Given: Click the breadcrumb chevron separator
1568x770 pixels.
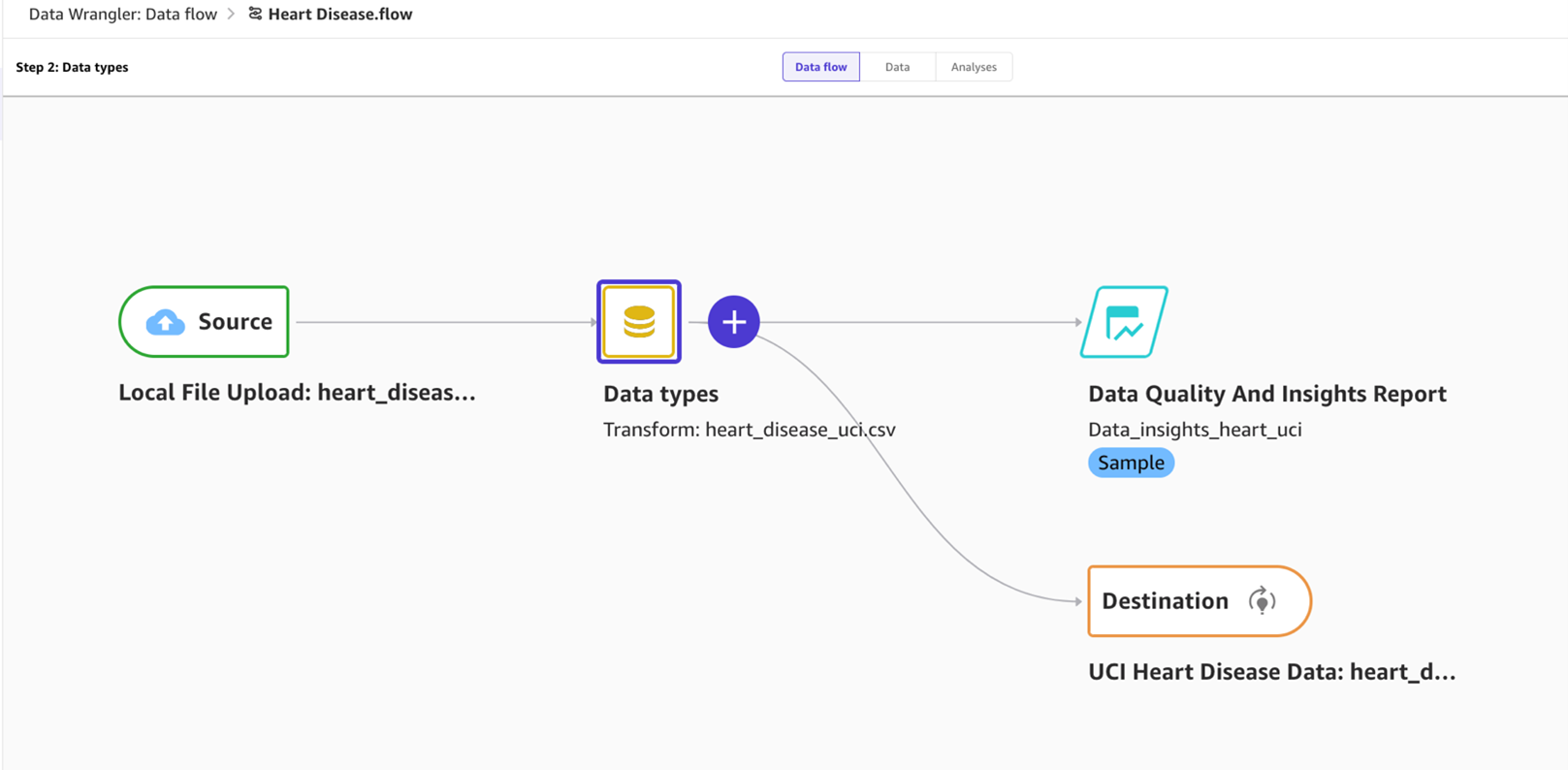Looking at the screenshot, I should (232, 15).
